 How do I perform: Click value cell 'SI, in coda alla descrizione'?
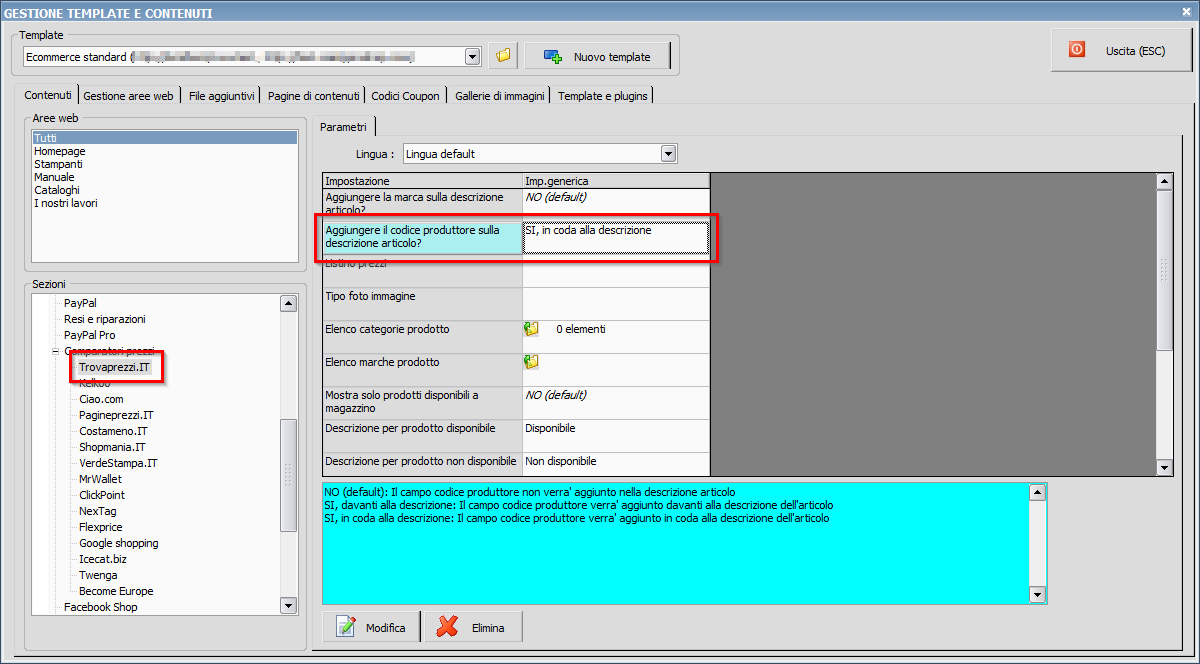coord(616,238)
